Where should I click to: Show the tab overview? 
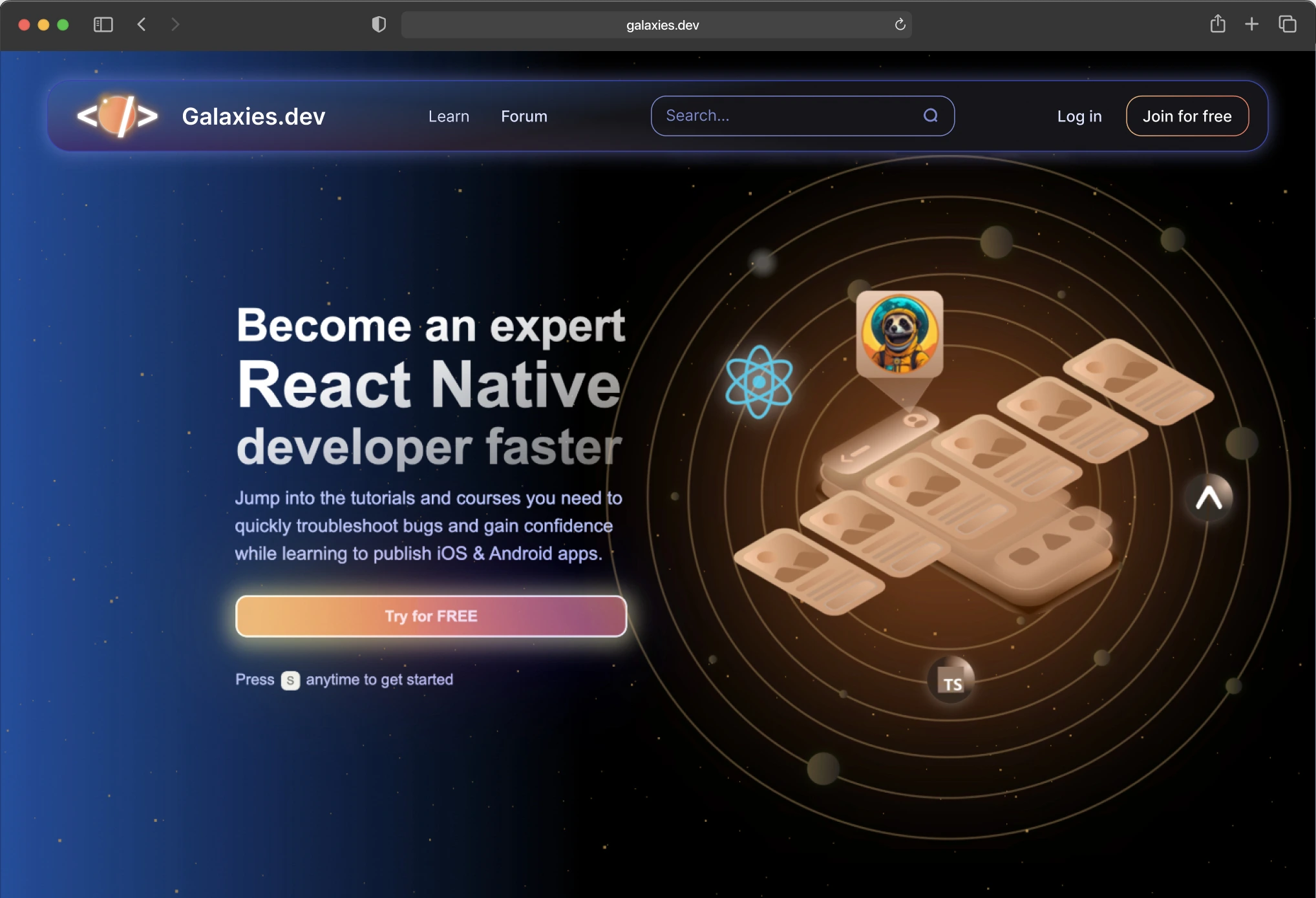pyautogui.click(x=1286, y=25)
